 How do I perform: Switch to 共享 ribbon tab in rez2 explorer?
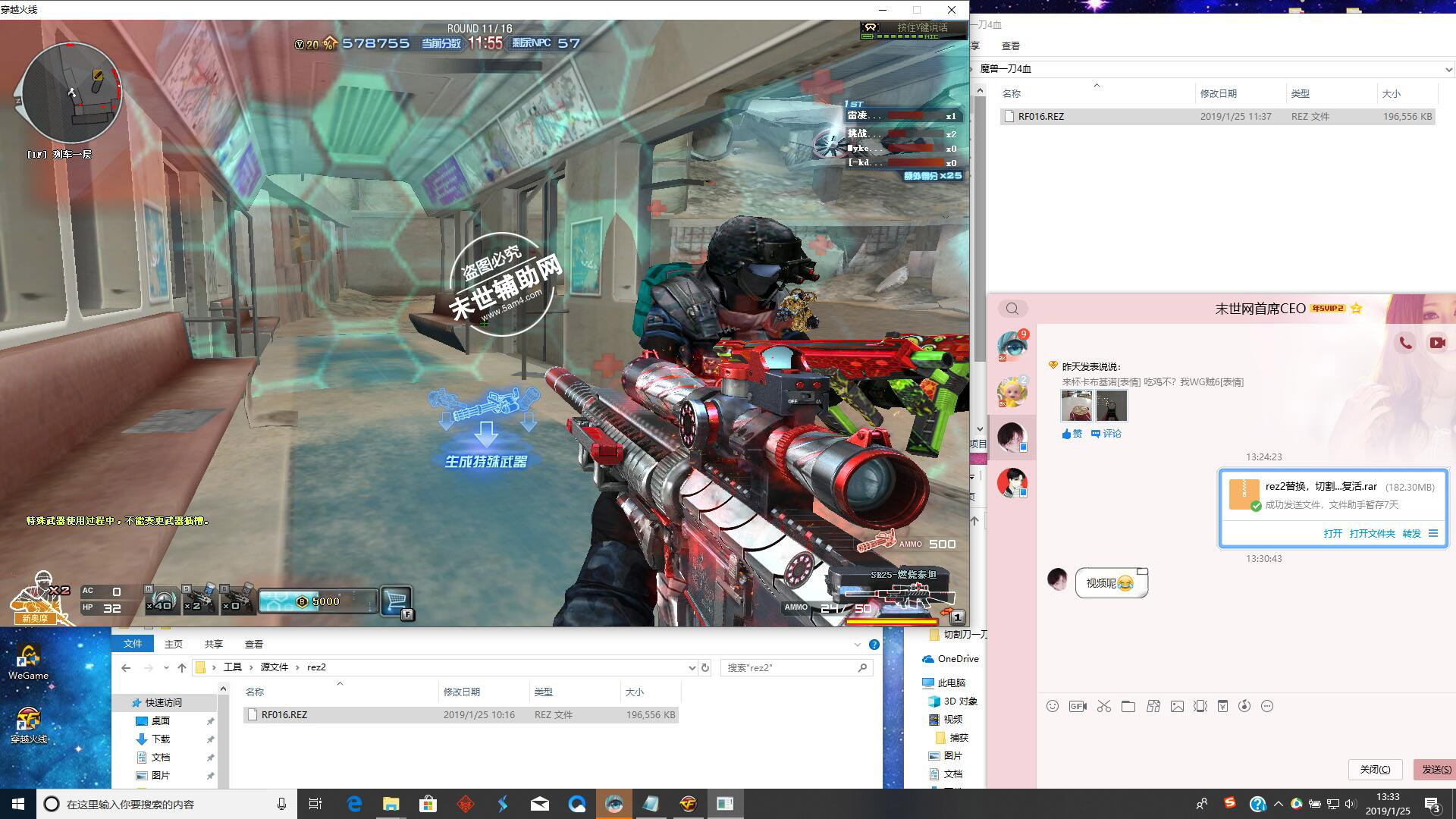click(213, 644)
